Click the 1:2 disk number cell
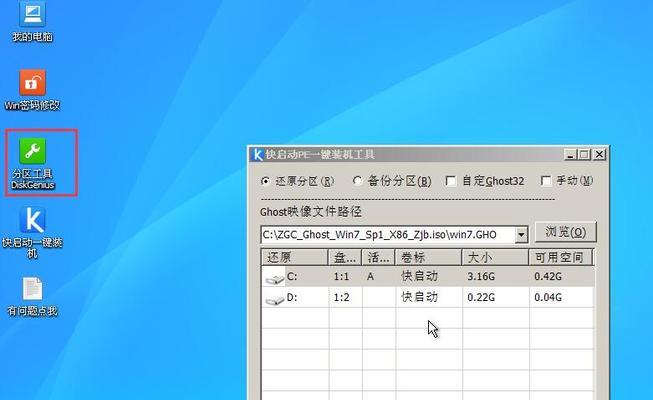 pyautogui.click(x=341, y=298)
